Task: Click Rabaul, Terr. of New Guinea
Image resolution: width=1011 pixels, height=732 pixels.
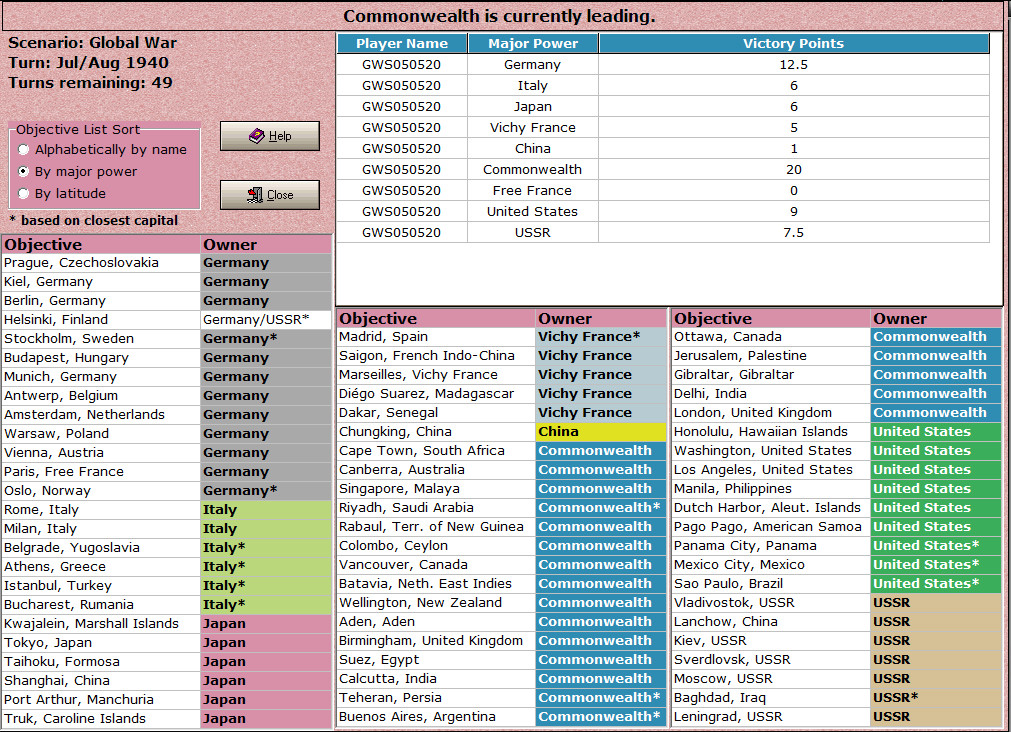Action: point(437,527)
